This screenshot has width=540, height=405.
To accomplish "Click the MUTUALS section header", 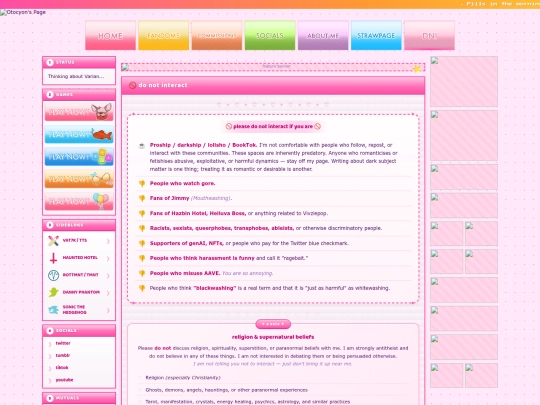I will 79,398.
